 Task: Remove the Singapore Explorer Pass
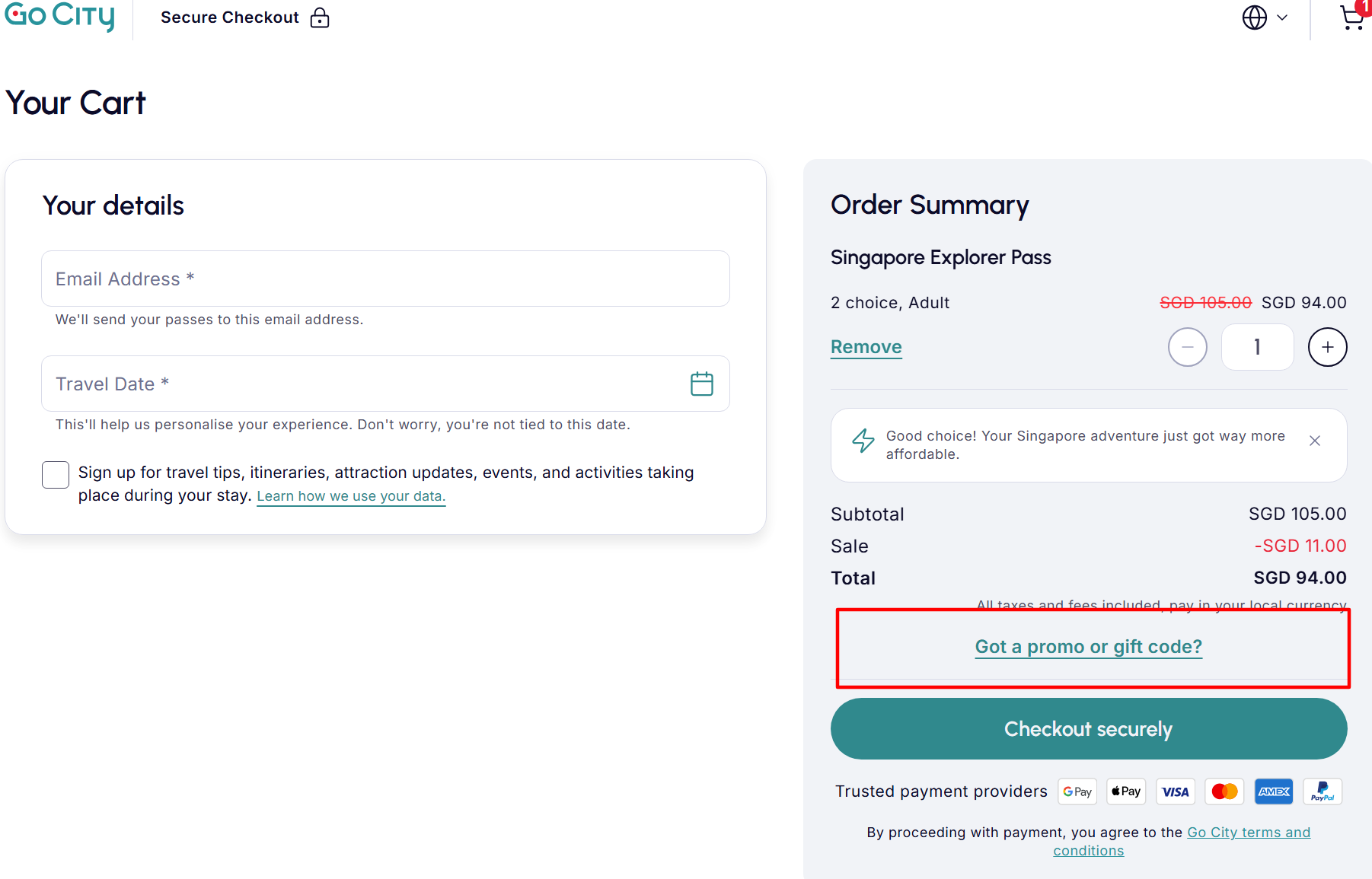click(866, 346)
